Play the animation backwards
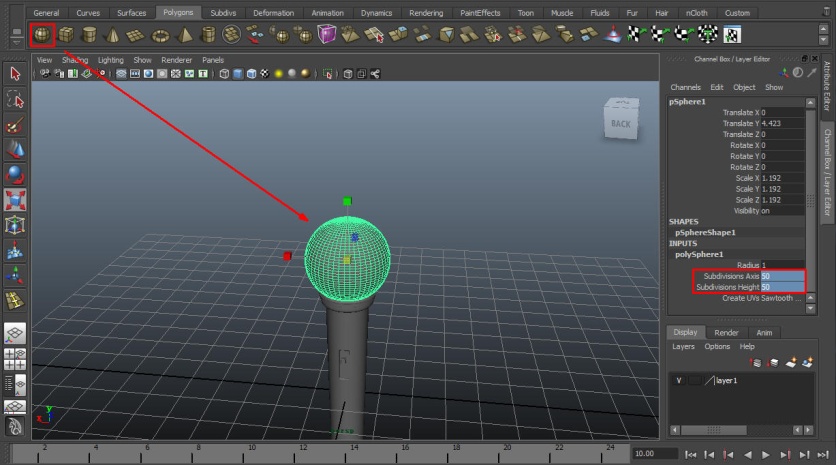This screenshot has width=836, height=465. pos(747,455)
